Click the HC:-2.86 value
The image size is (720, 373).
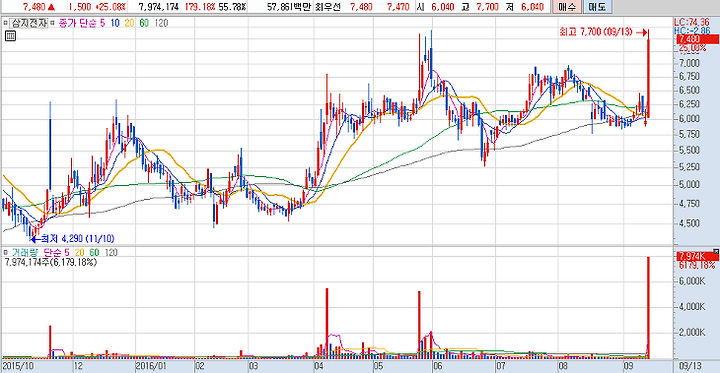tap(692, 30)
